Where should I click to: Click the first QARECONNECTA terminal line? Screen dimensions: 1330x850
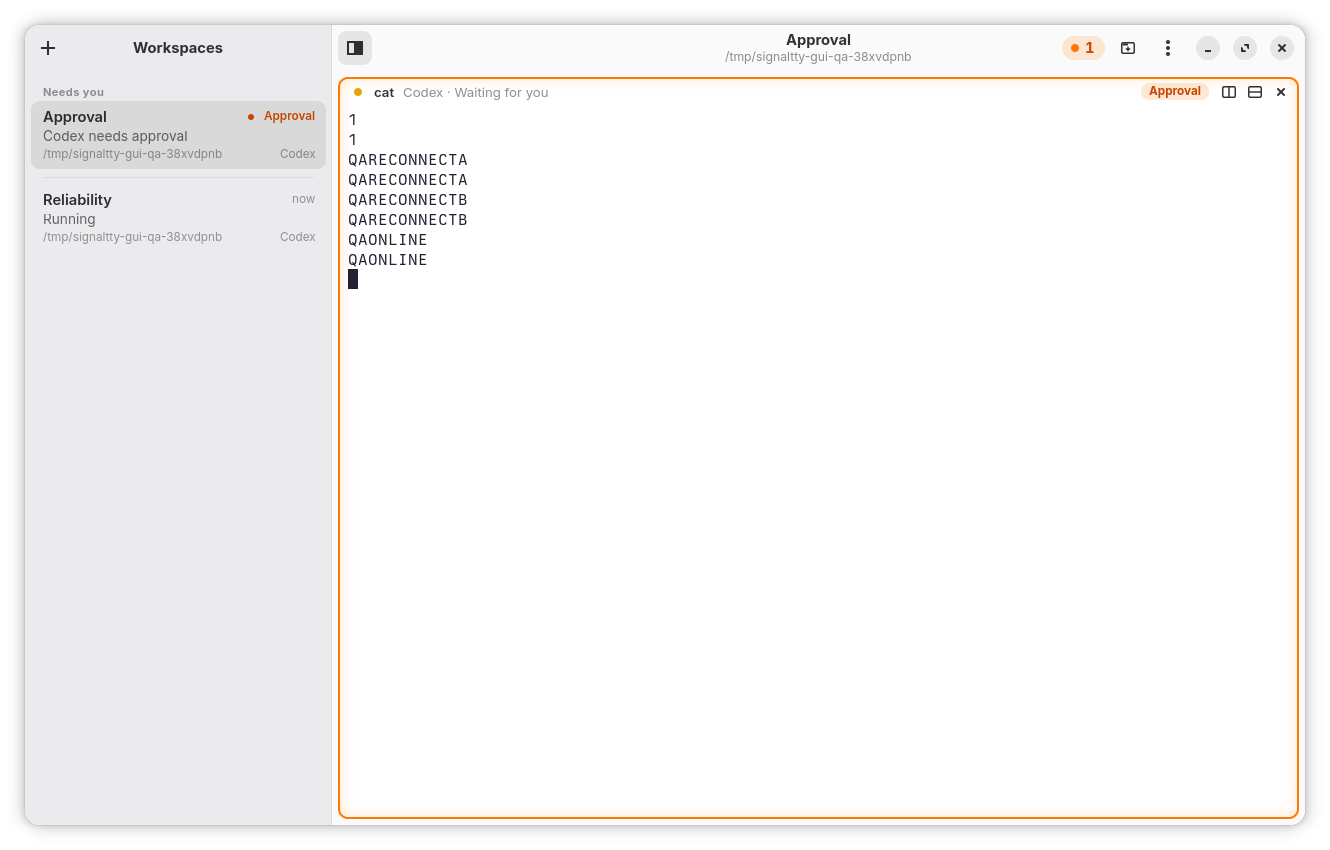click(408, 160)
